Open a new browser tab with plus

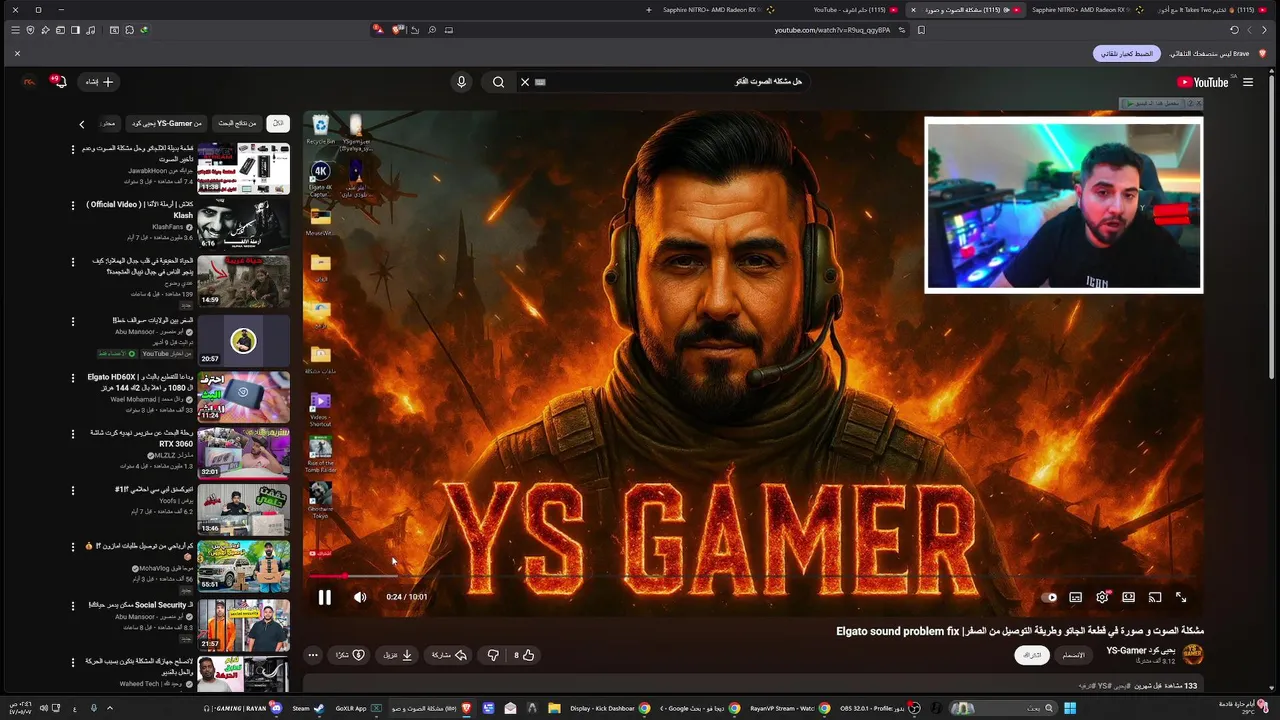point(648,10)
